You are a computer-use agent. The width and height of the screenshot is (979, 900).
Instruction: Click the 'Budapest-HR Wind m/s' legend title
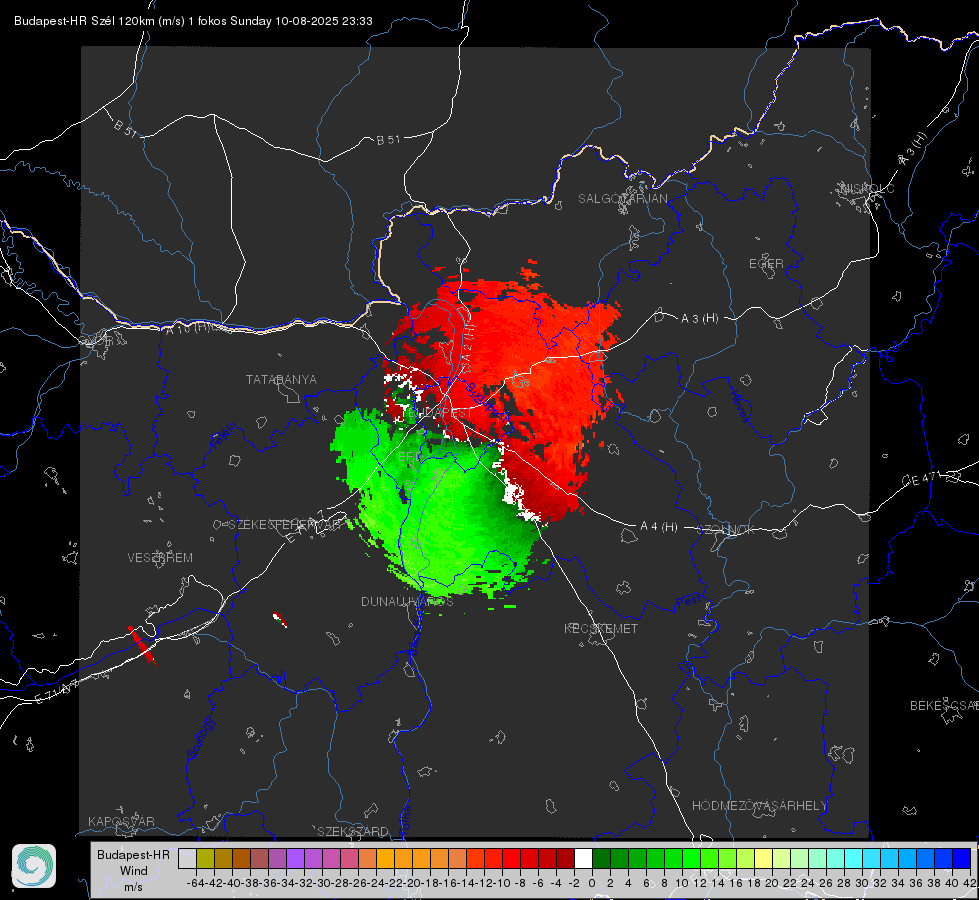point(133,871)
